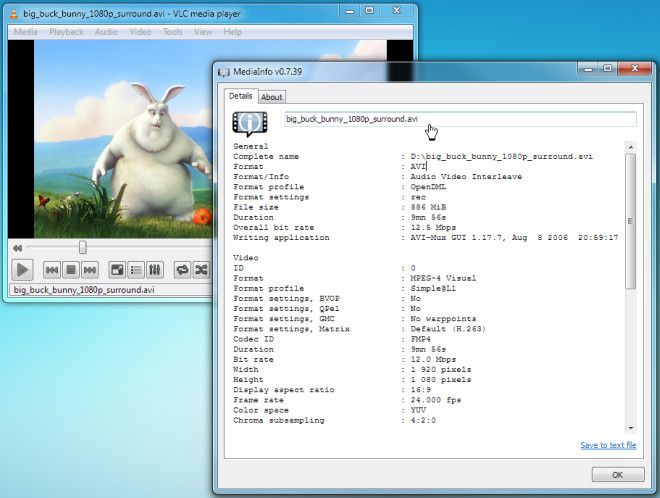Click the 'FMP4' codec ID value

tap(420, 339)
